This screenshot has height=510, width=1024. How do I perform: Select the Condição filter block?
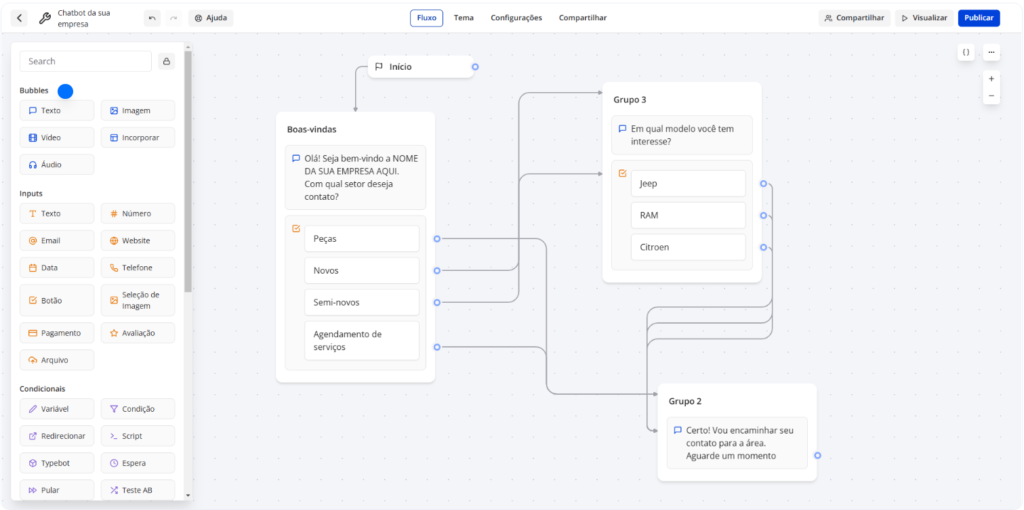138,409
